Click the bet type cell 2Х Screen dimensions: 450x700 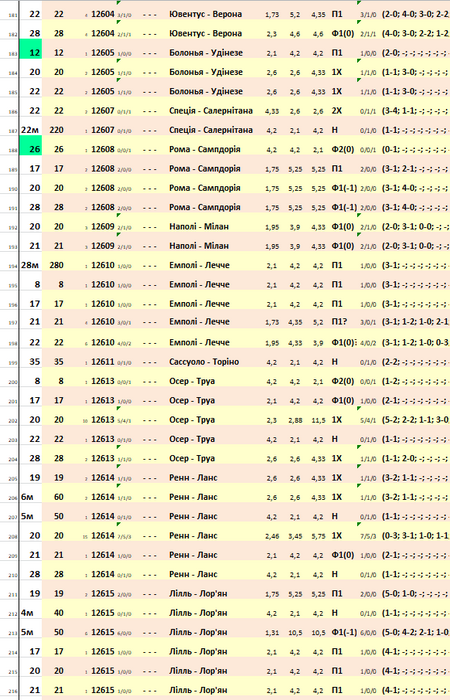pyautogui.click(x=337, y=110)
